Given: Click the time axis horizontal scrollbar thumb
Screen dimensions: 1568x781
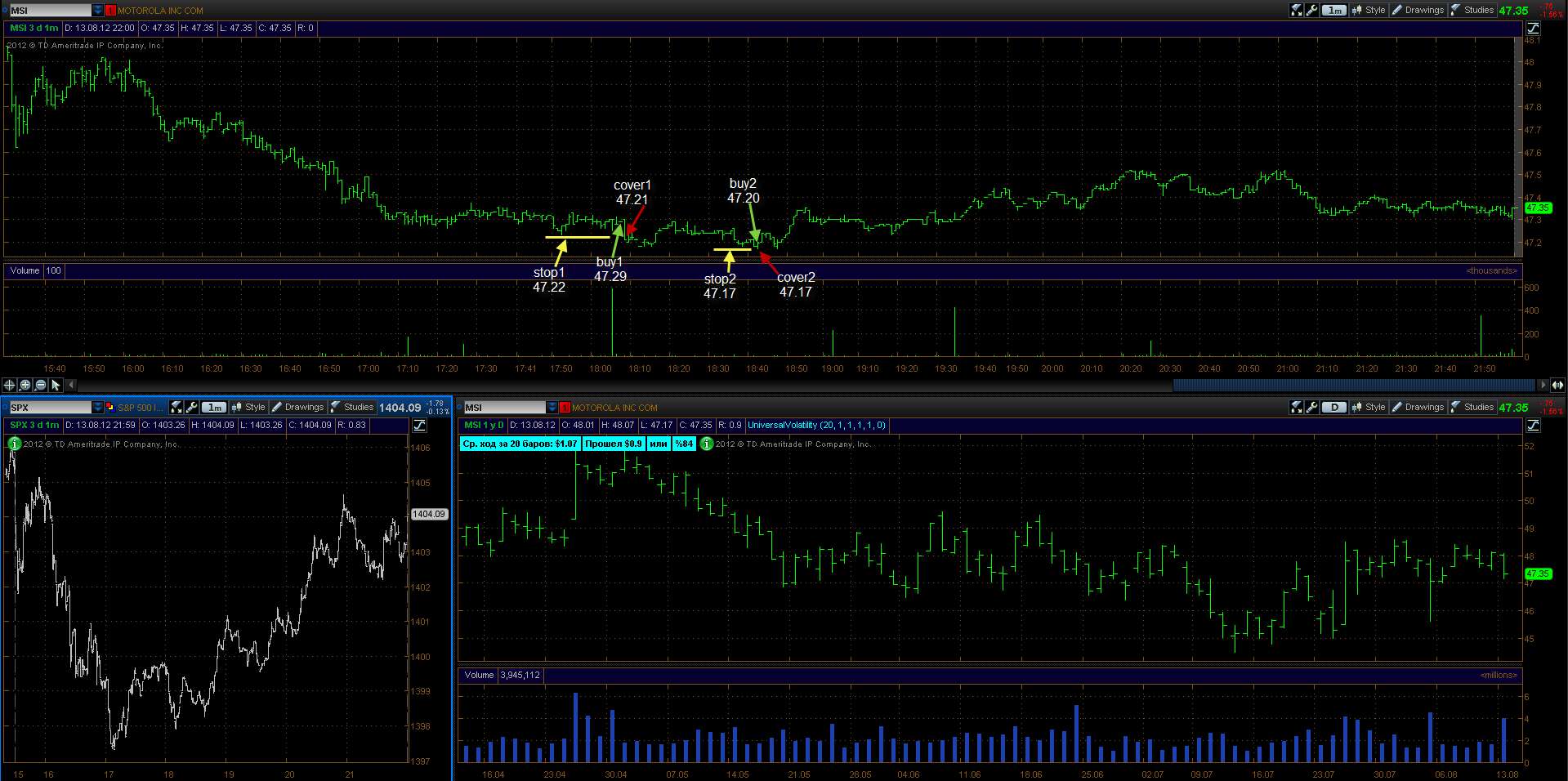Looking at the screenshot, I should (x=1354, y=385).
